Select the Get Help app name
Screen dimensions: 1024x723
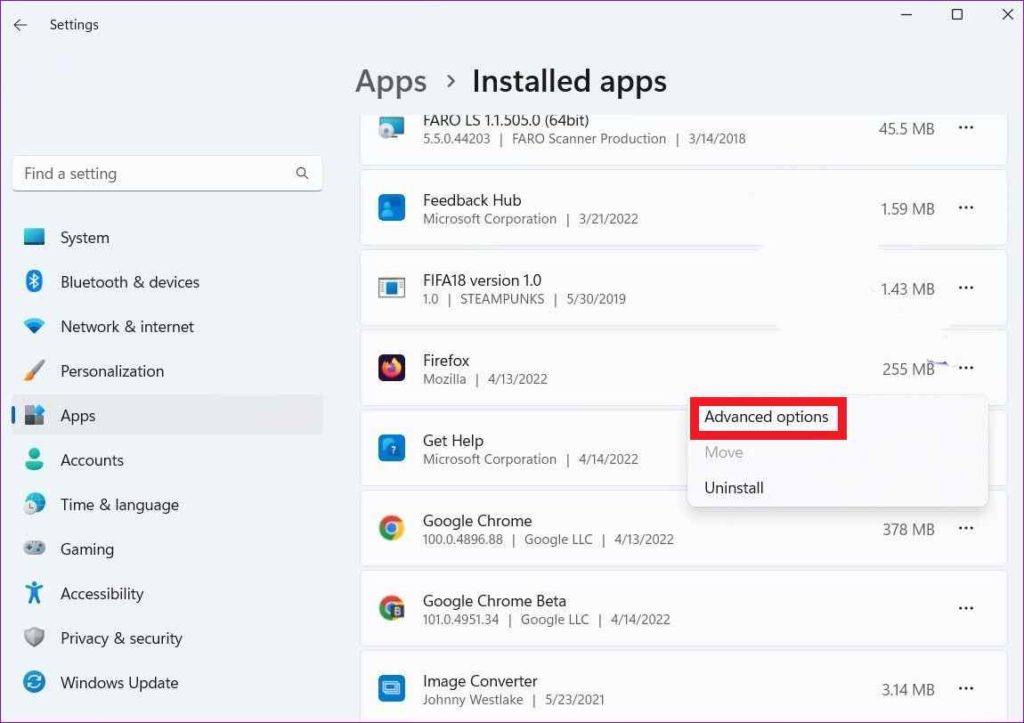(x=453, y=441)
